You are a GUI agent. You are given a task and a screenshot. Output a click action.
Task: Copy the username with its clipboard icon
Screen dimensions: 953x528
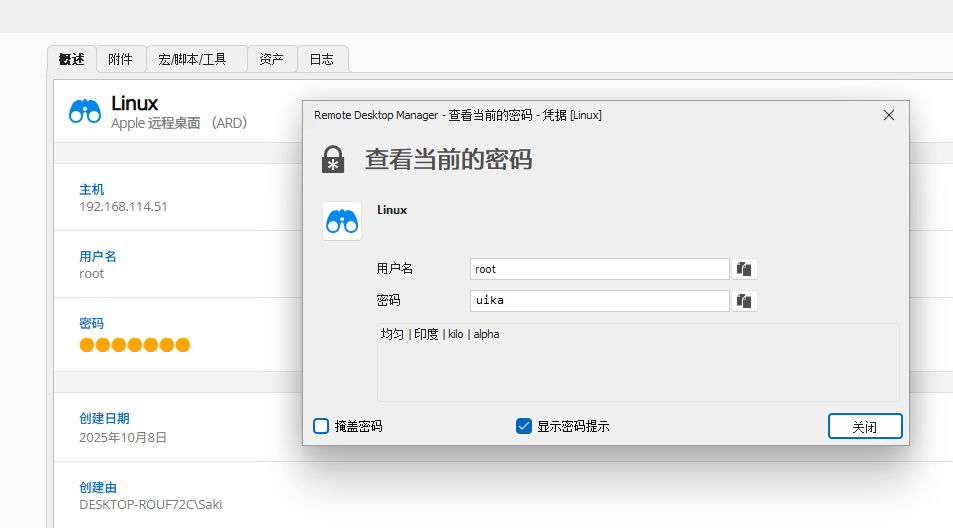click(x=744, y=269)
